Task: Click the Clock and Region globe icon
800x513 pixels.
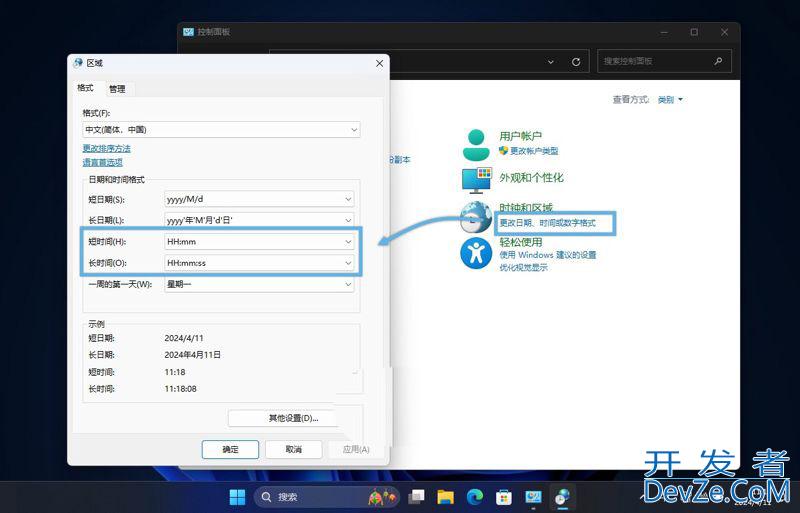Action: tap(475, 217)
